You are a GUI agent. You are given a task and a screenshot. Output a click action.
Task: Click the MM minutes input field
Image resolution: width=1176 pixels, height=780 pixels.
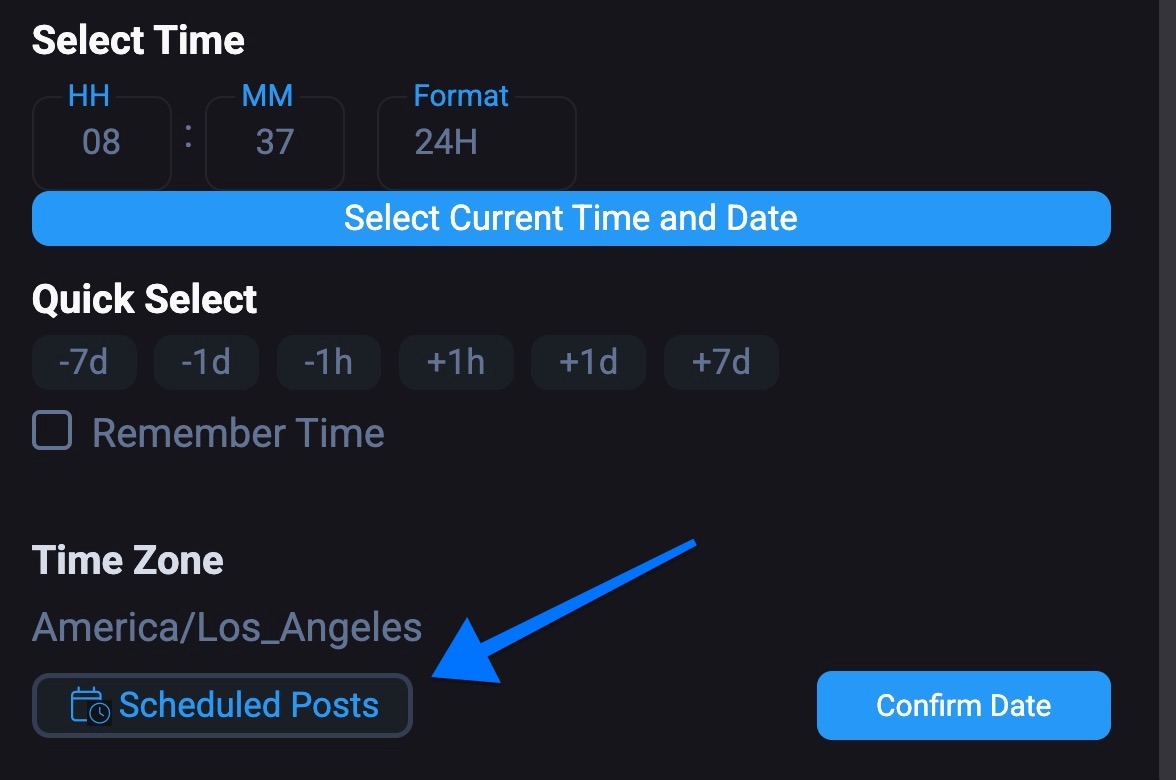(274, 142)
